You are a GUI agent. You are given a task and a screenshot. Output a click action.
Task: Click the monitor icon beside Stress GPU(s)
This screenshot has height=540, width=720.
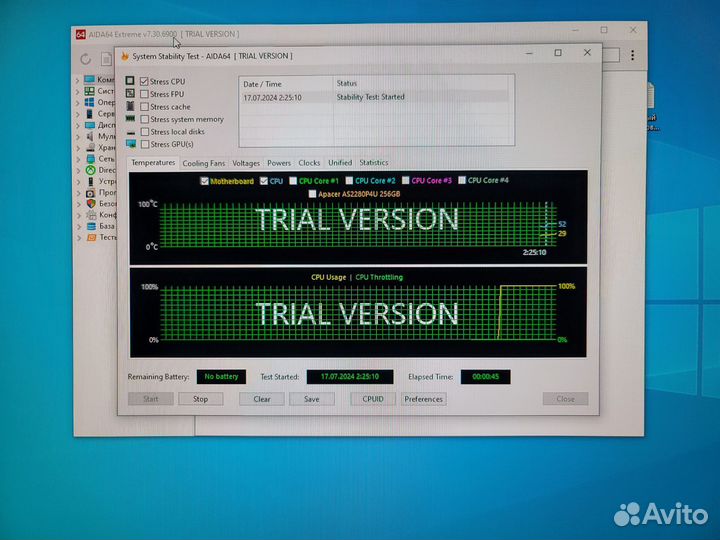pos(131,144)
